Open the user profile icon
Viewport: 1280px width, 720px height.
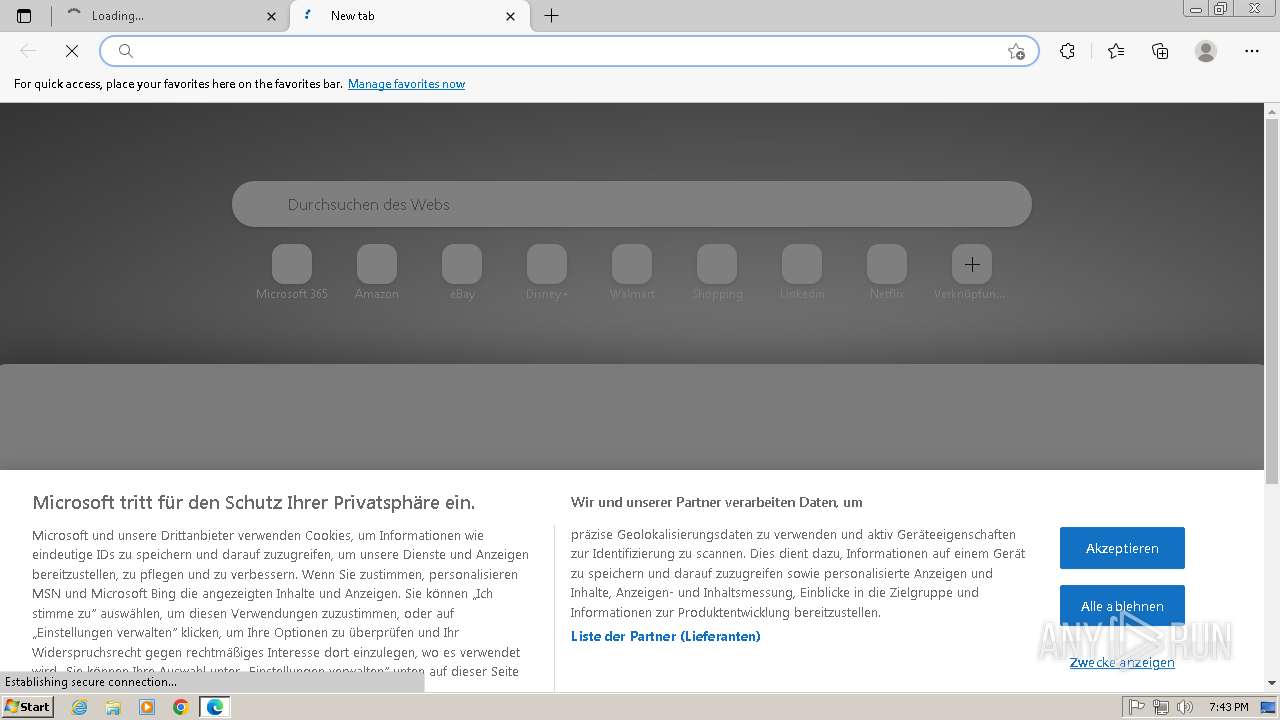click(1206, 51)
